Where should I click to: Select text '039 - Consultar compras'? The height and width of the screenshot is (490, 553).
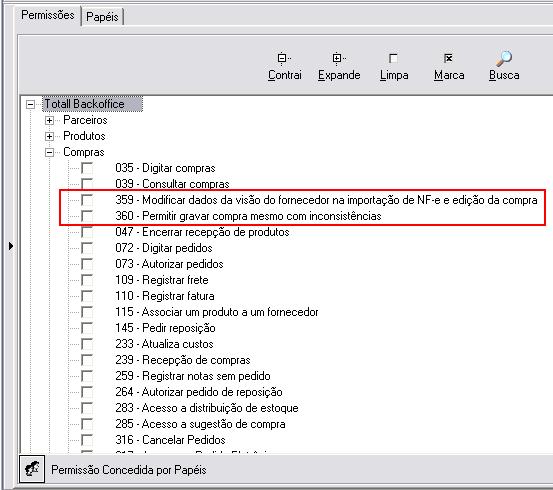coord(172,184)
